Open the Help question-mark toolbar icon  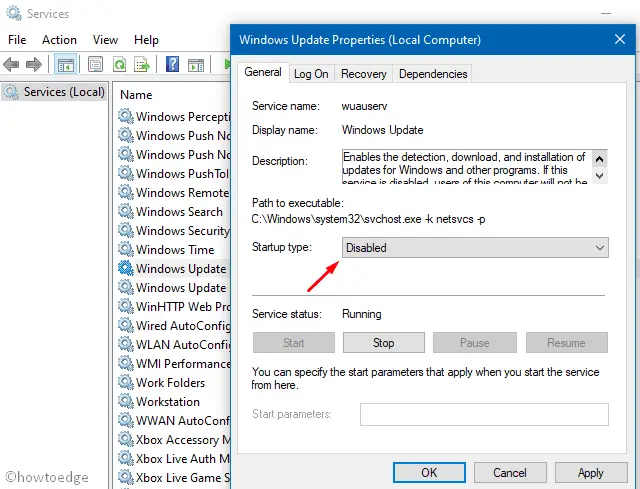[x=172, y=64]
